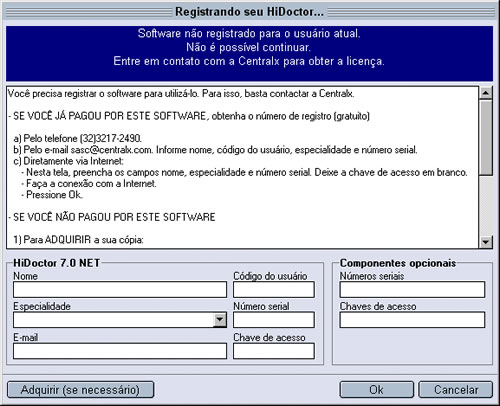Click the instructions scrollbar thumb
The image size is (500, 406).
[x=486, y=137]
